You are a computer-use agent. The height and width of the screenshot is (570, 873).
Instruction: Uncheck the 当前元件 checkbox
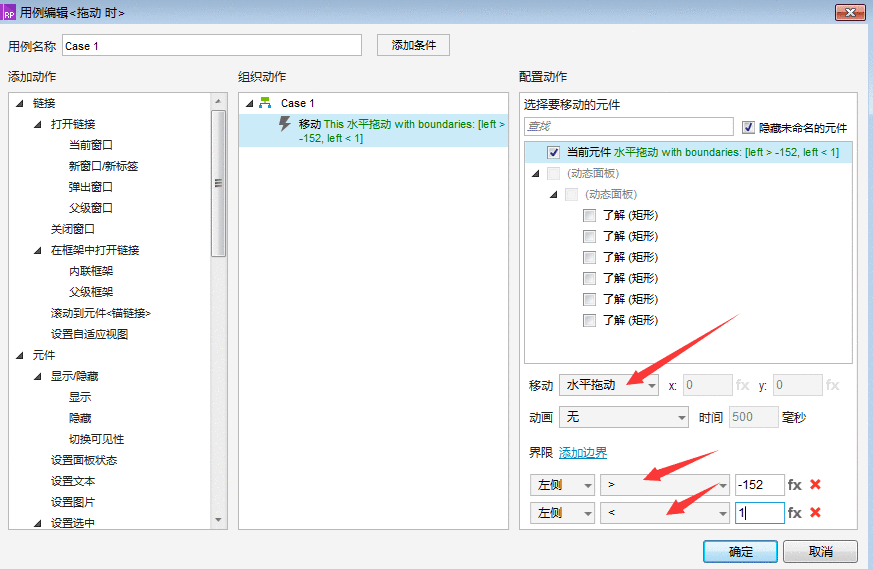[553, 153]
